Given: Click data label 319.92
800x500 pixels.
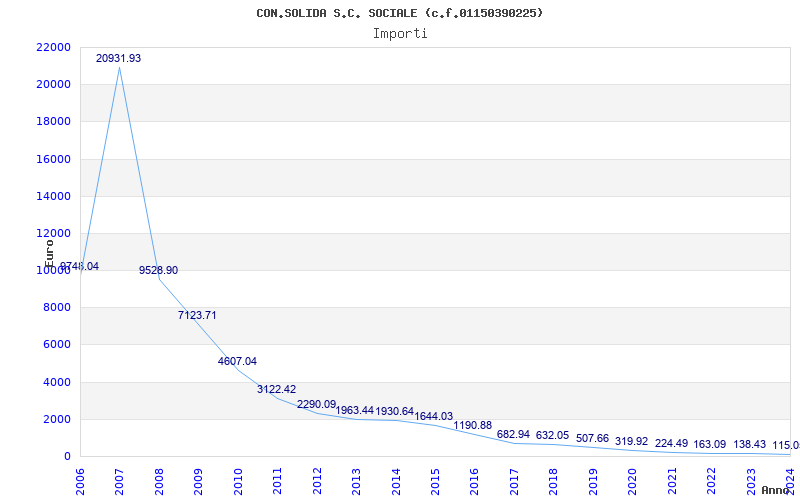Looking at the screenshot, I should tap(632, 441).
